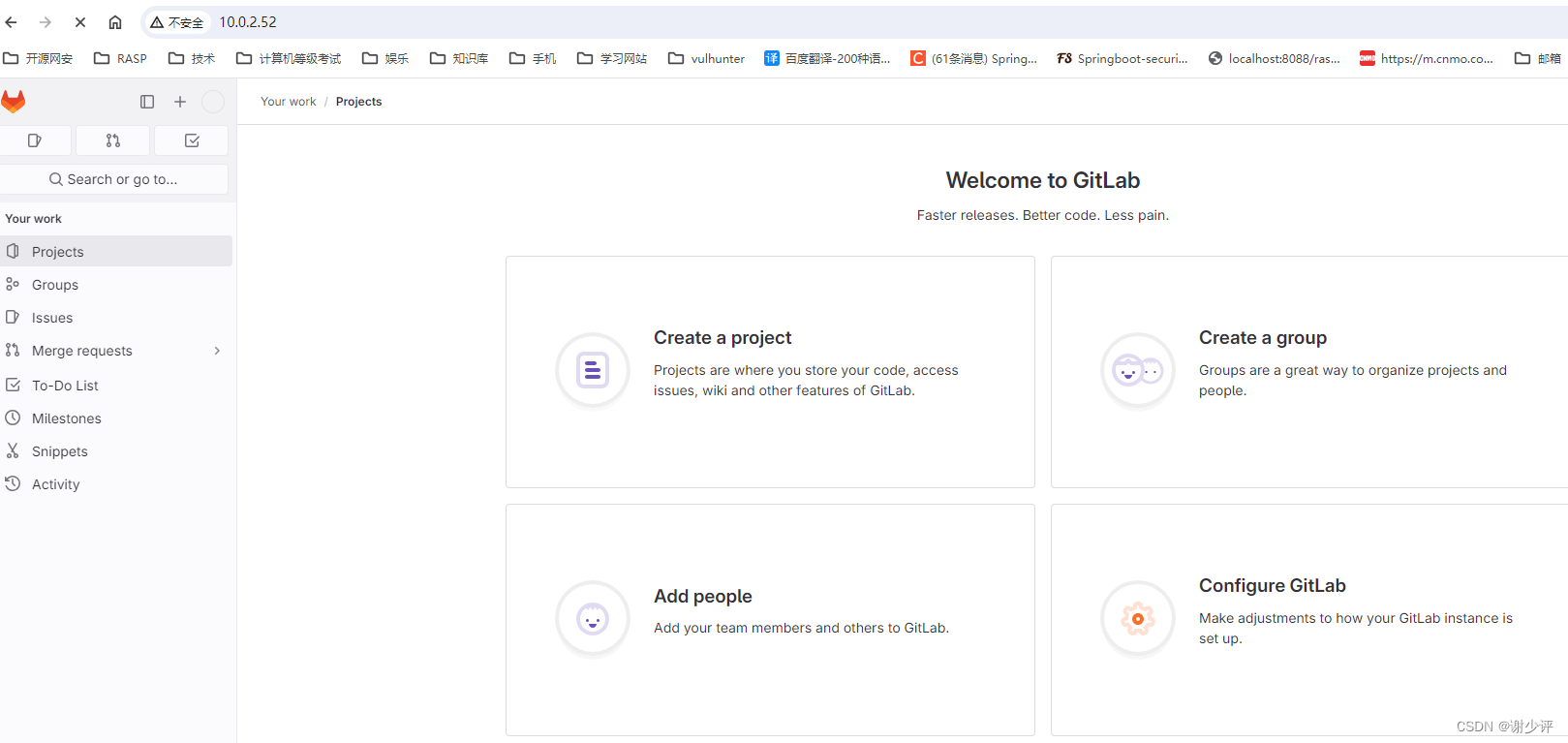The width and height of the screenshot is (1568, 743).
Task: Click the GitLab fox logo
Action: coord(14,101)
